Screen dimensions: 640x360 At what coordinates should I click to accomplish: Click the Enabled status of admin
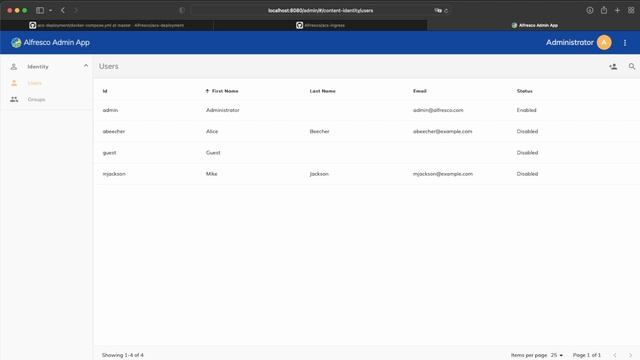(527, 110)
